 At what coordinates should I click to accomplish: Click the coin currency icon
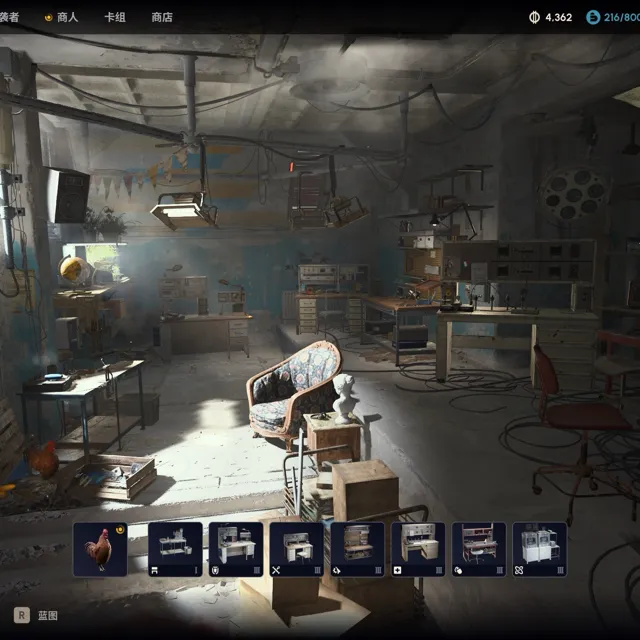(x=534, y=17)
